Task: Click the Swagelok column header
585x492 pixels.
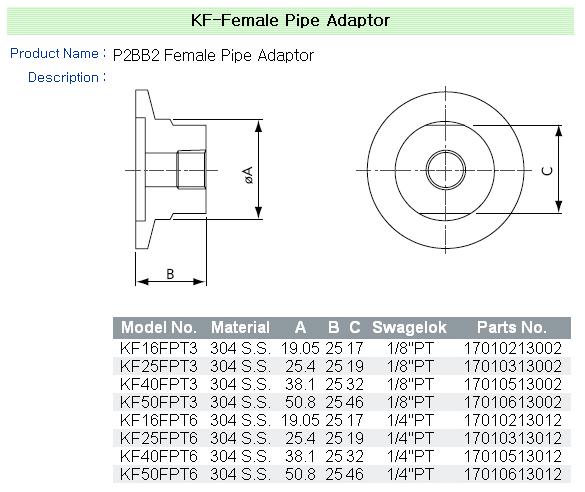Action: (409, 328)
